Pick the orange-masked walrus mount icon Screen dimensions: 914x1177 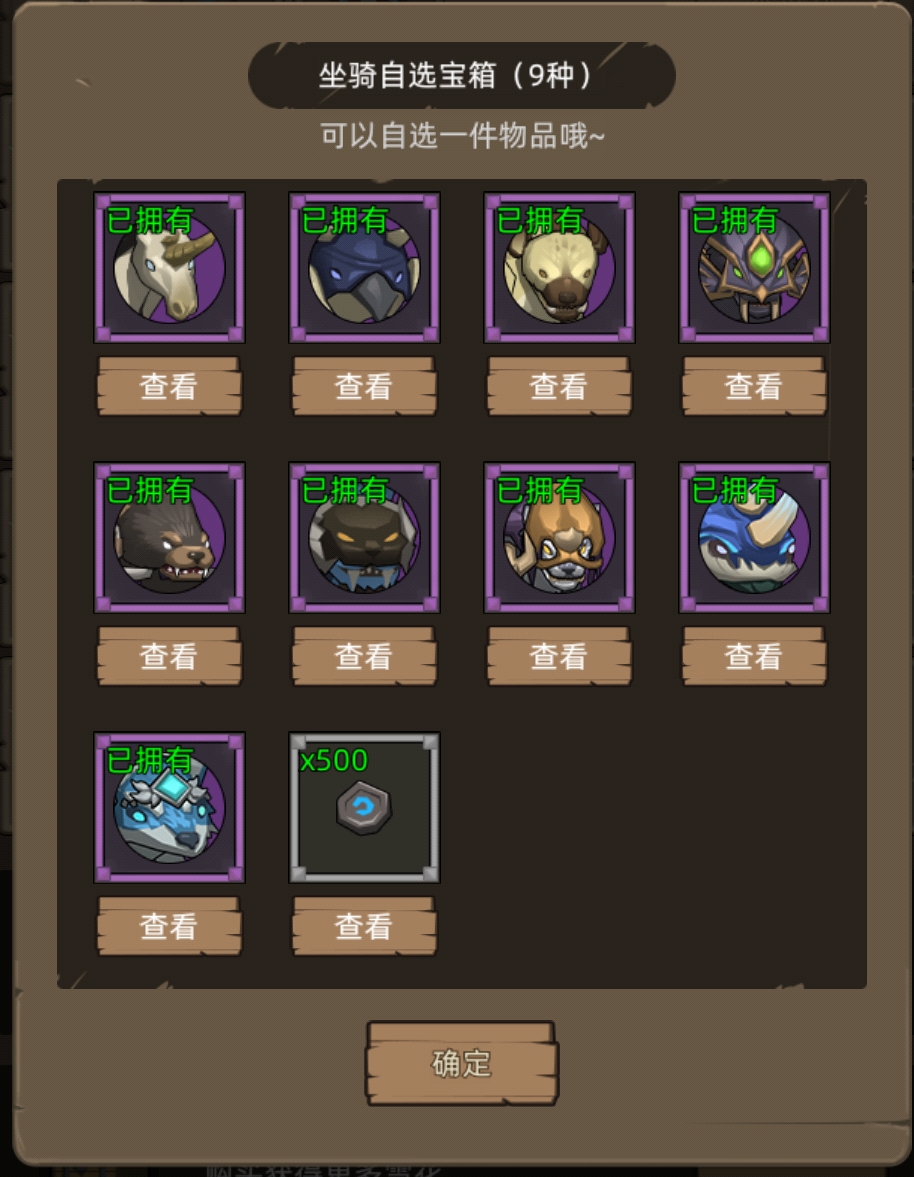(x=559, y=537)
